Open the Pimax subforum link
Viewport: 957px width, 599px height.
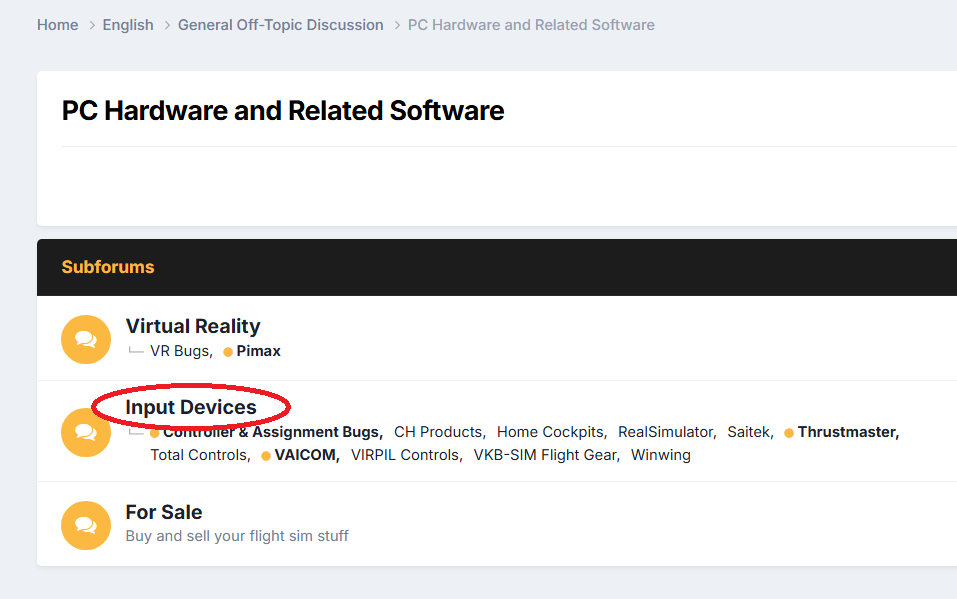(258, 351)
